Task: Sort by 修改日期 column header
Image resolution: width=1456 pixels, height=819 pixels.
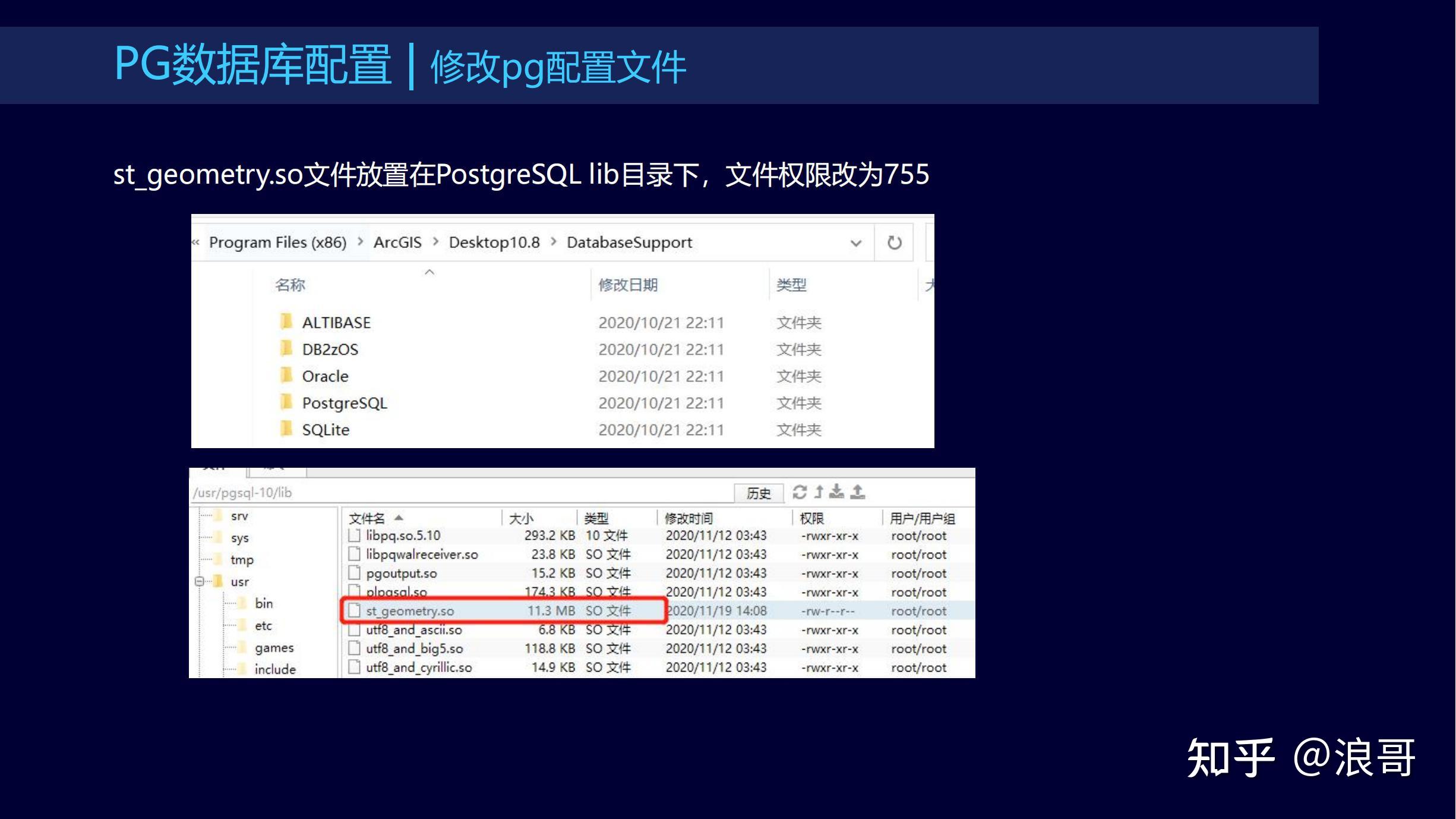Action: 628,285
